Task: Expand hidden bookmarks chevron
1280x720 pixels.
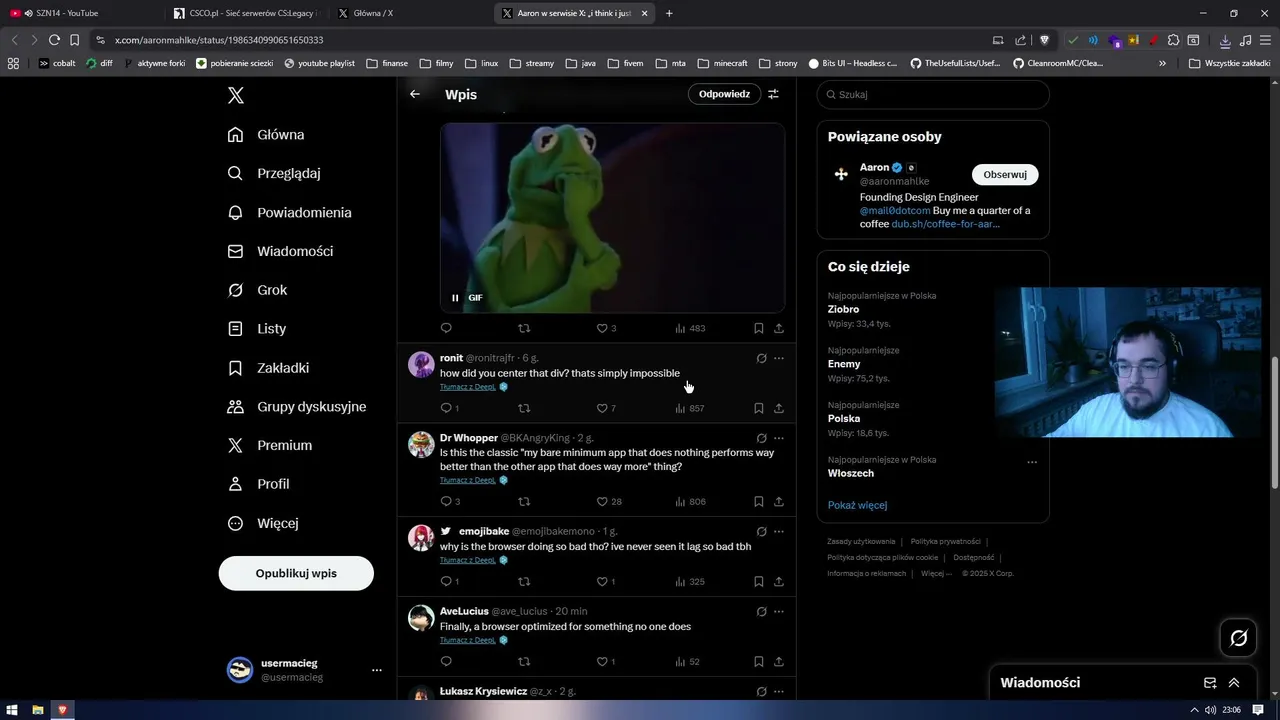Action: coord(1162,63)
